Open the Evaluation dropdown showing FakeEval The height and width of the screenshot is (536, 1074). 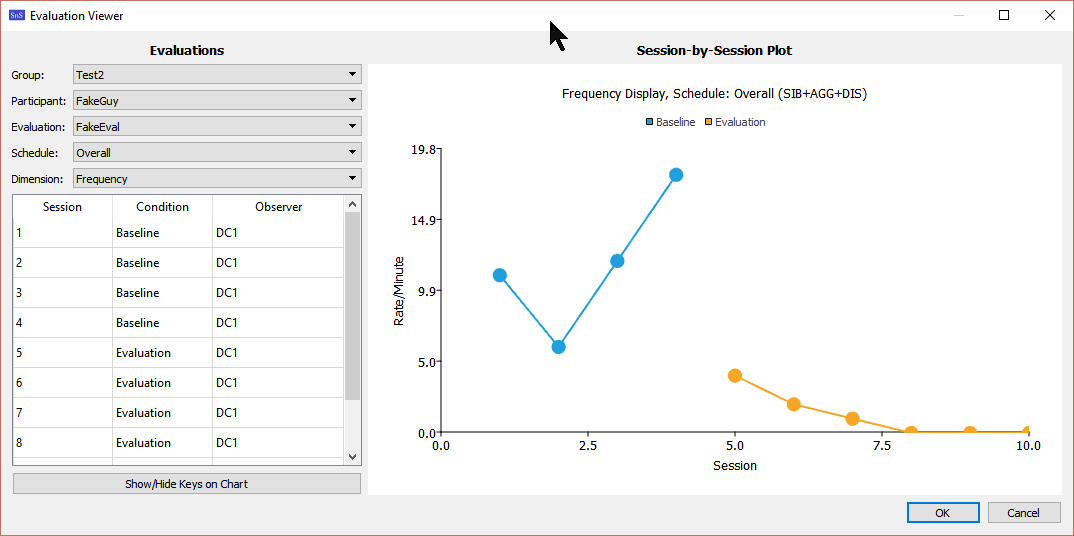coord(217,127)
